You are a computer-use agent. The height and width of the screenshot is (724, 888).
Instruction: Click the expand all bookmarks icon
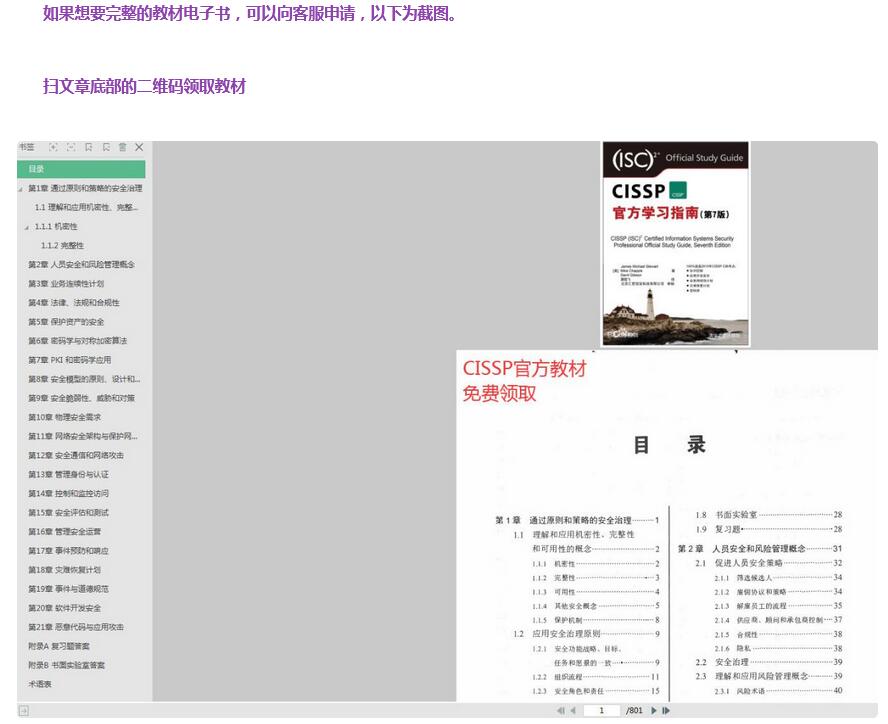(x=53, y=147)
